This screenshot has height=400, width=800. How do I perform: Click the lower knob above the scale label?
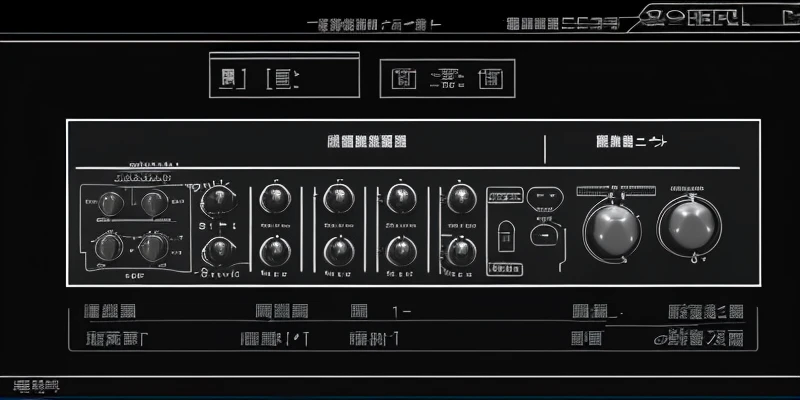(217, 249)
